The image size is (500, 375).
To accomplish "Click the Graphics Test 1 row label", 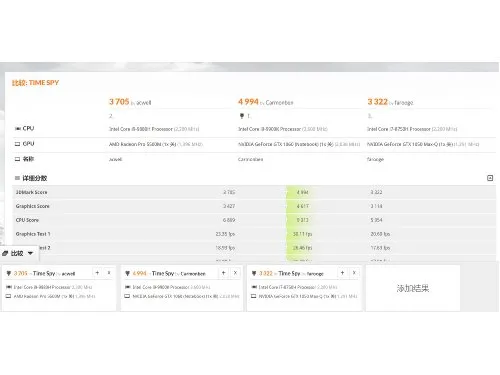I will pyautogui.click(x=33, y=234).
